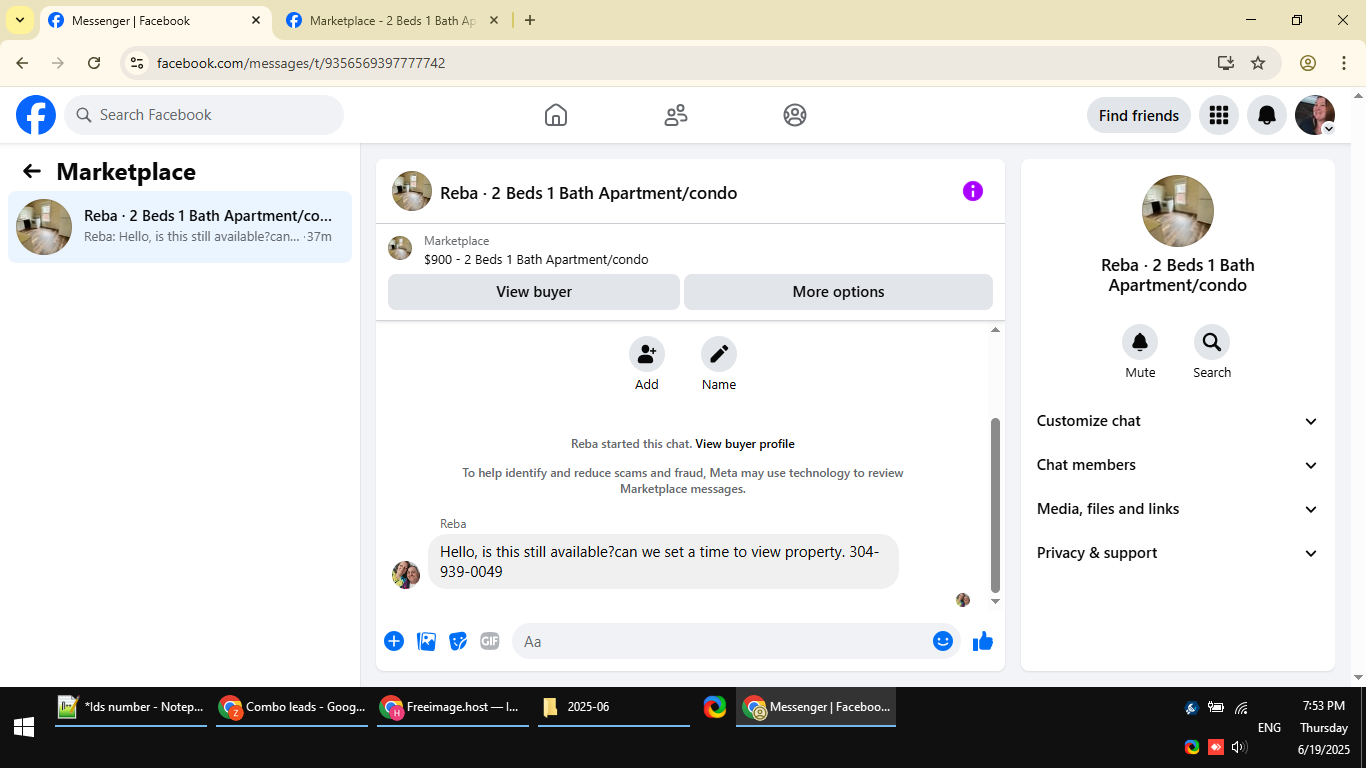Open the tab search dropdown arrow
This screenshot has width=1366, height=768.
pyautogui.click(x=20, y=20)
